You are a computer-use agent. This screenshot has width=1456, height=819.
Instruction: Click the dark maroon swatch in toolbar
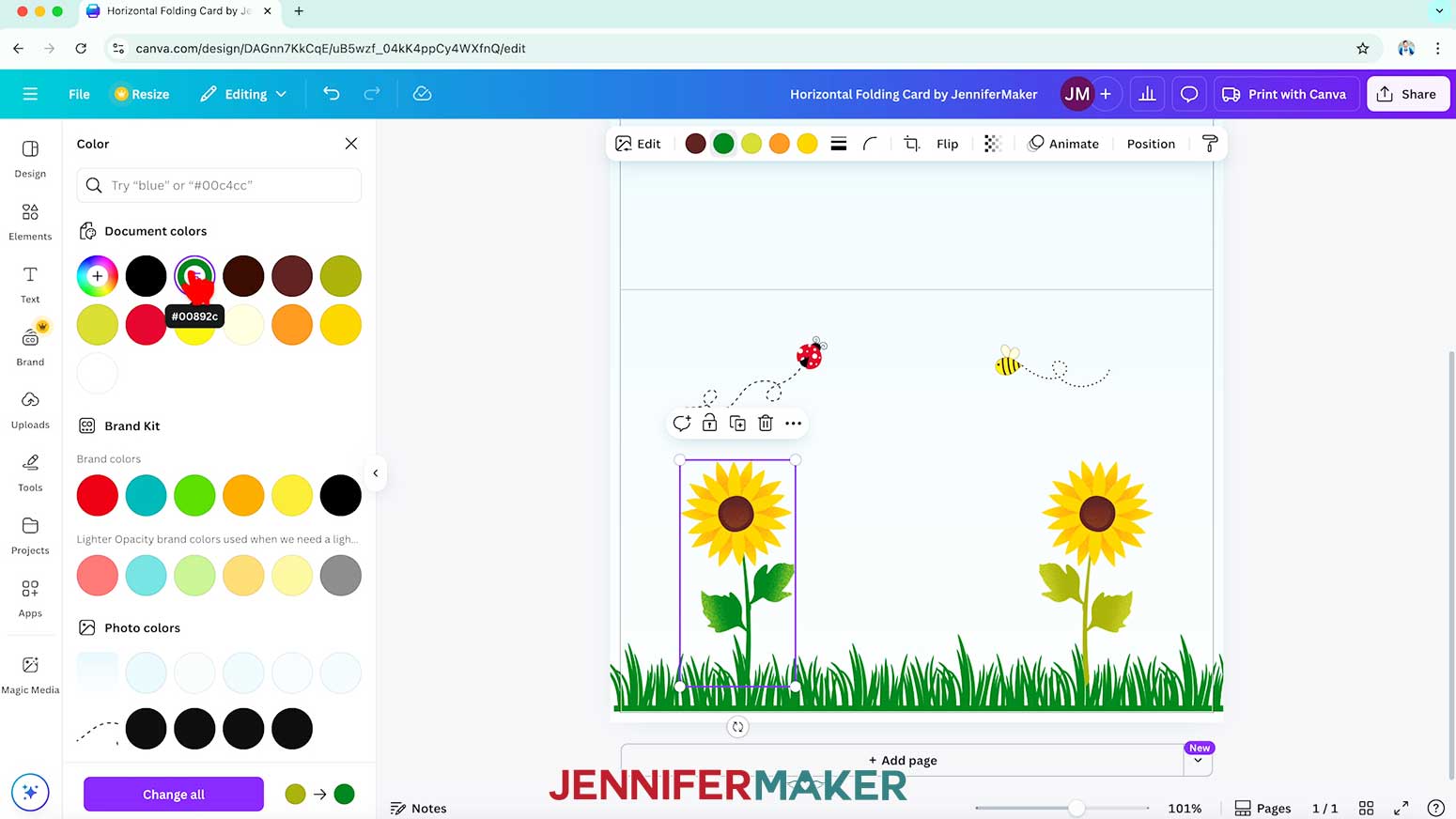point(695,144)
